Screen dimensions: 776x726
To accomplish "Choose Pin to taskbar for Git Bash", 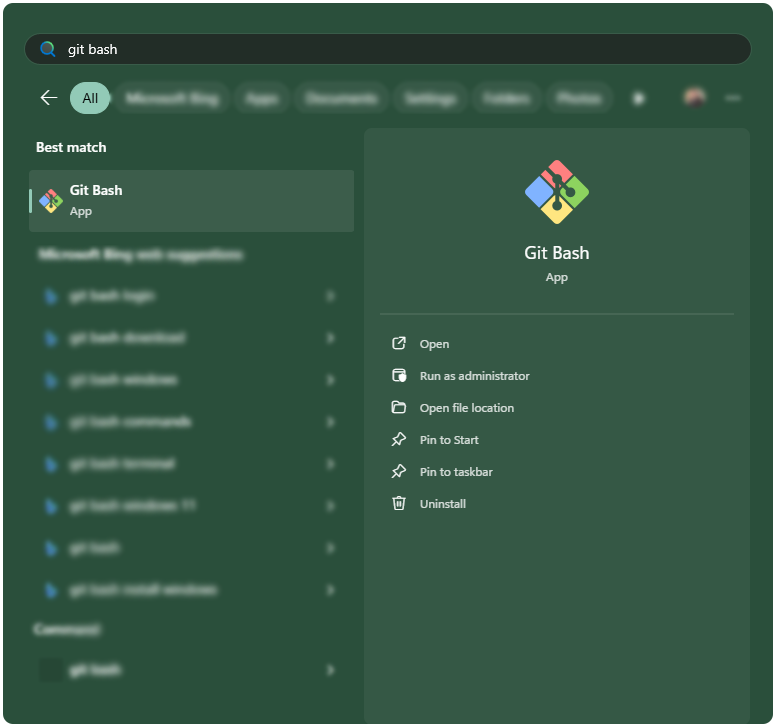I will [456, 472].
